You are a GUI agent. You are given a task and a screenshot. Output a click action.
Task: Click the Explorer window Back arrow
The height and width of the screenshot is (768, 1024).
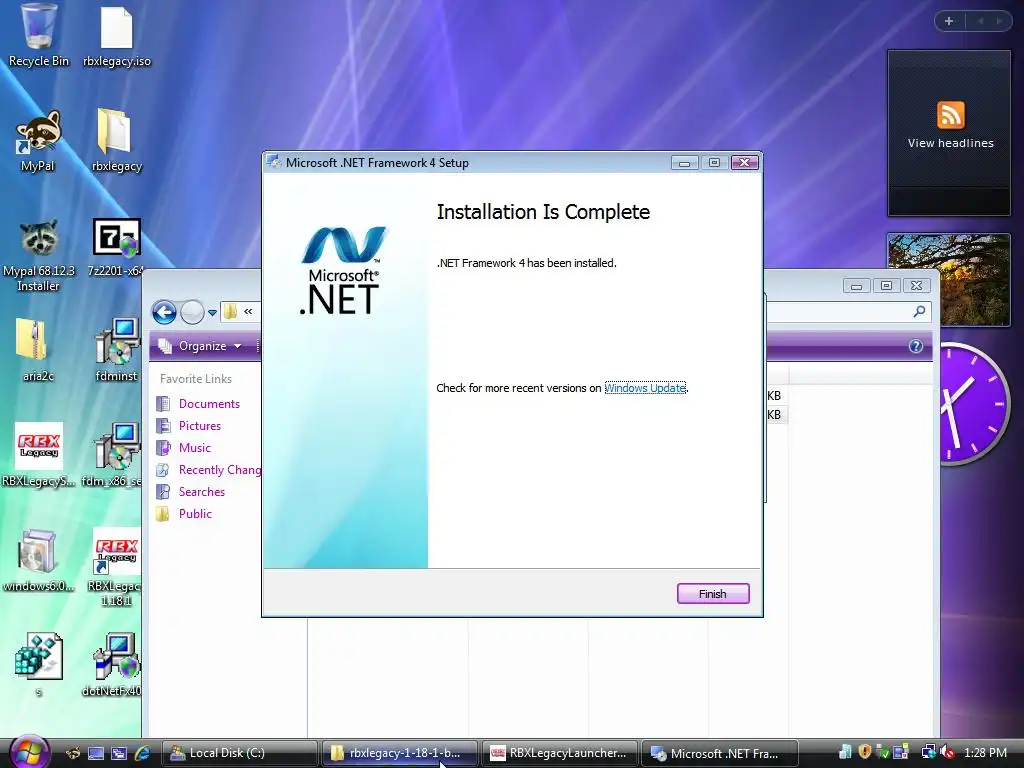pos(165,312)
